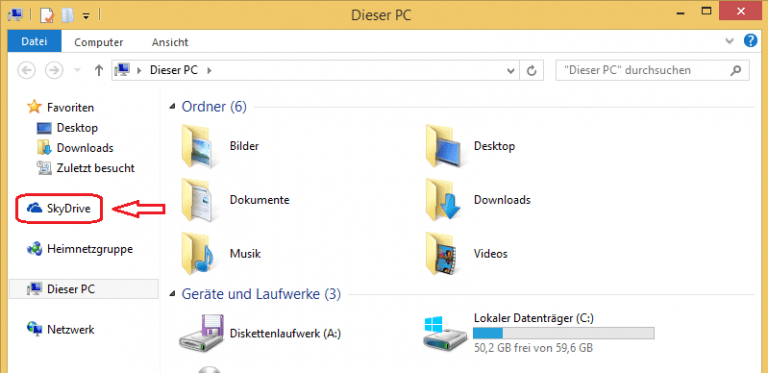Open the customize quick access toolbar dropdown
The image size is (768, 373).
pyautogui.click(x=86, y=16)
